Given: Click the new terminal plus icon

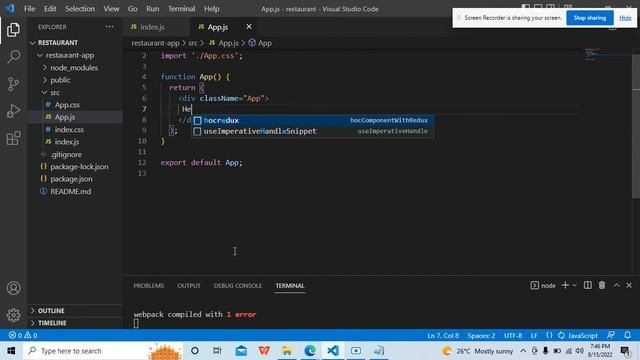Looking at the screenshot, I should (x=565, y=285).
